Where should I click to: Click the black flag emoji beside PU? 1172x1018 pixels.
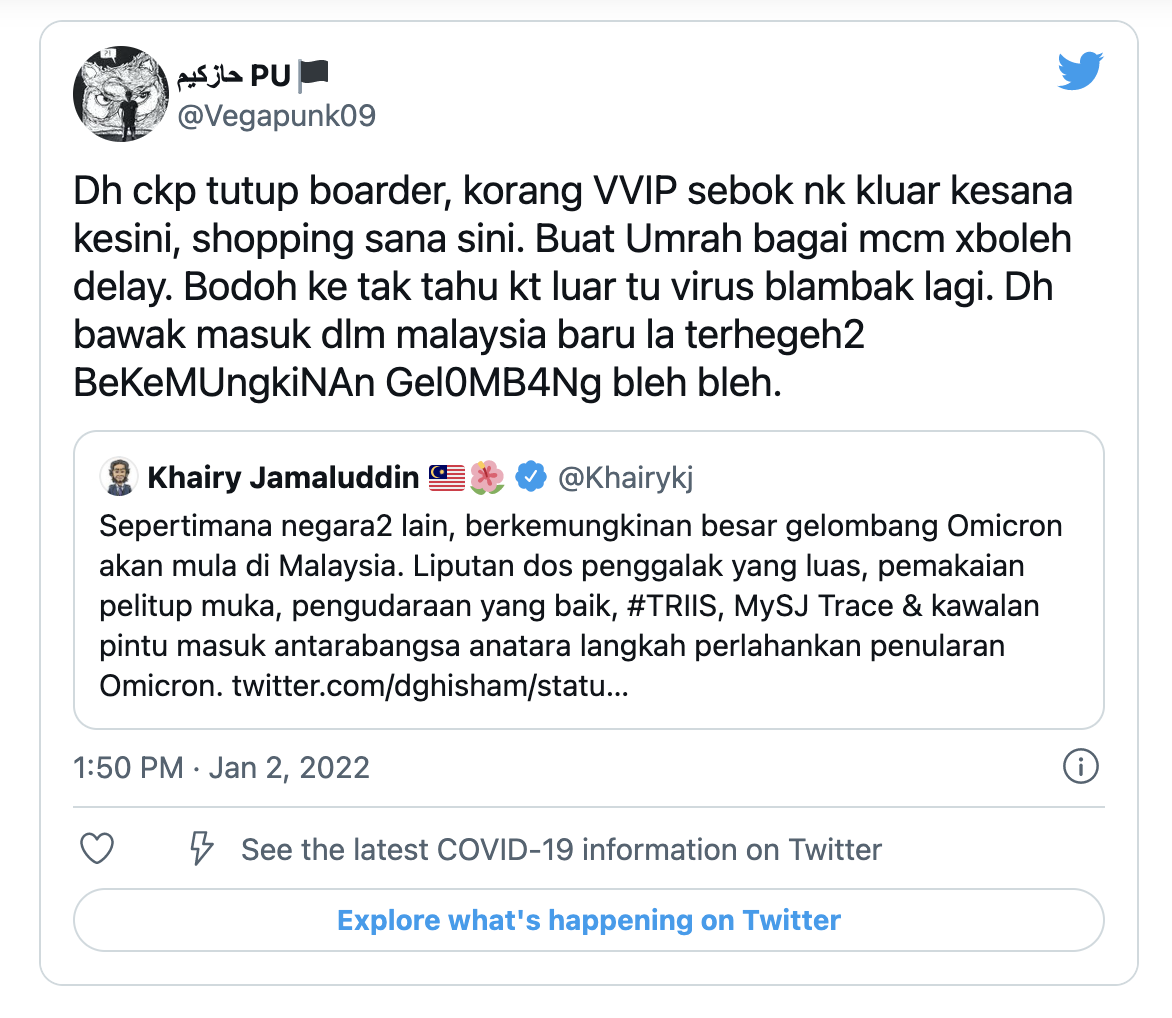click(x=313, y=75)
